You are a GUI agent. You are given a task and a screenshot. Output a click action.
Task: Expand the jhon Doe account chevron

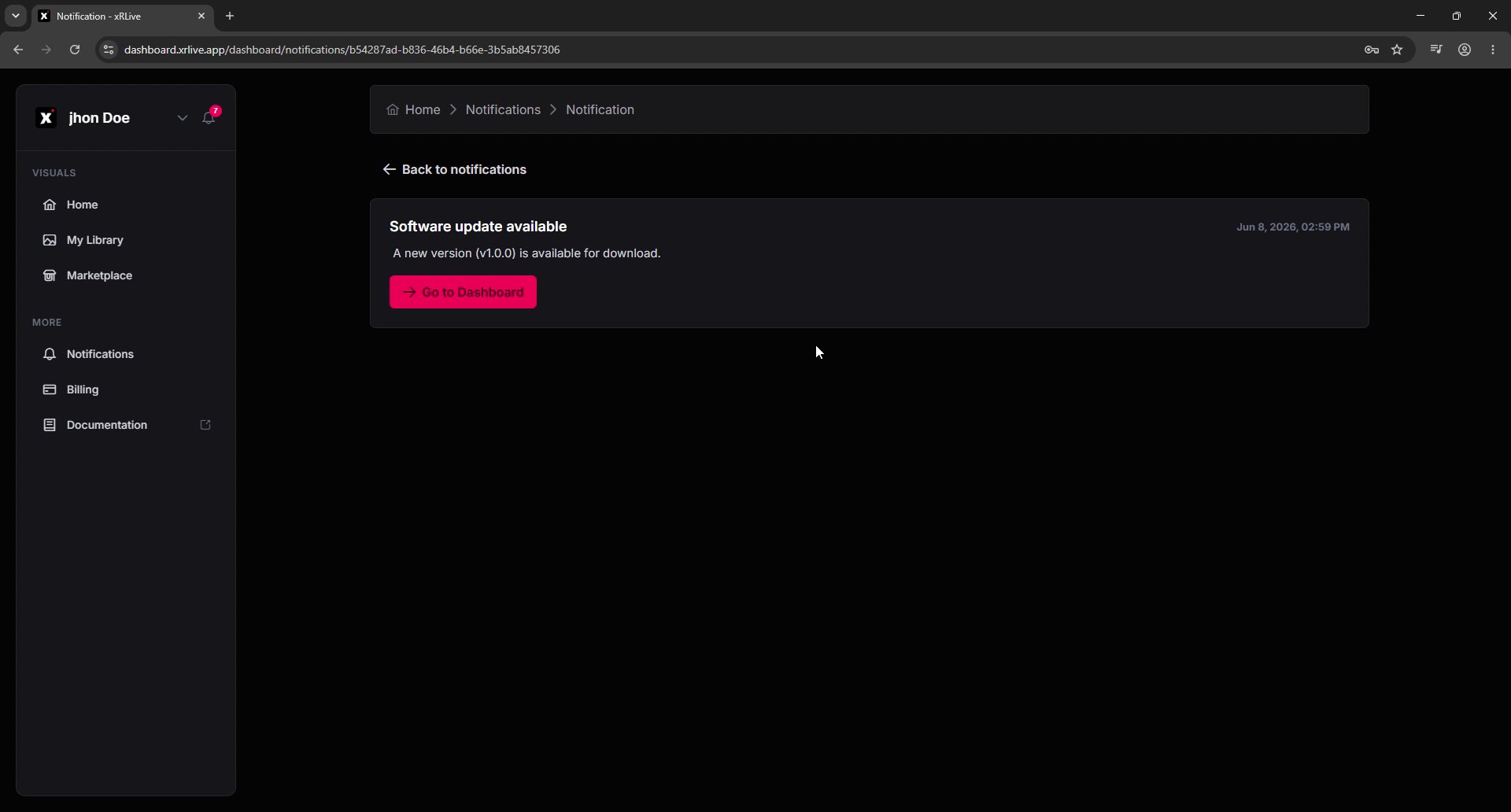point(182,118)
